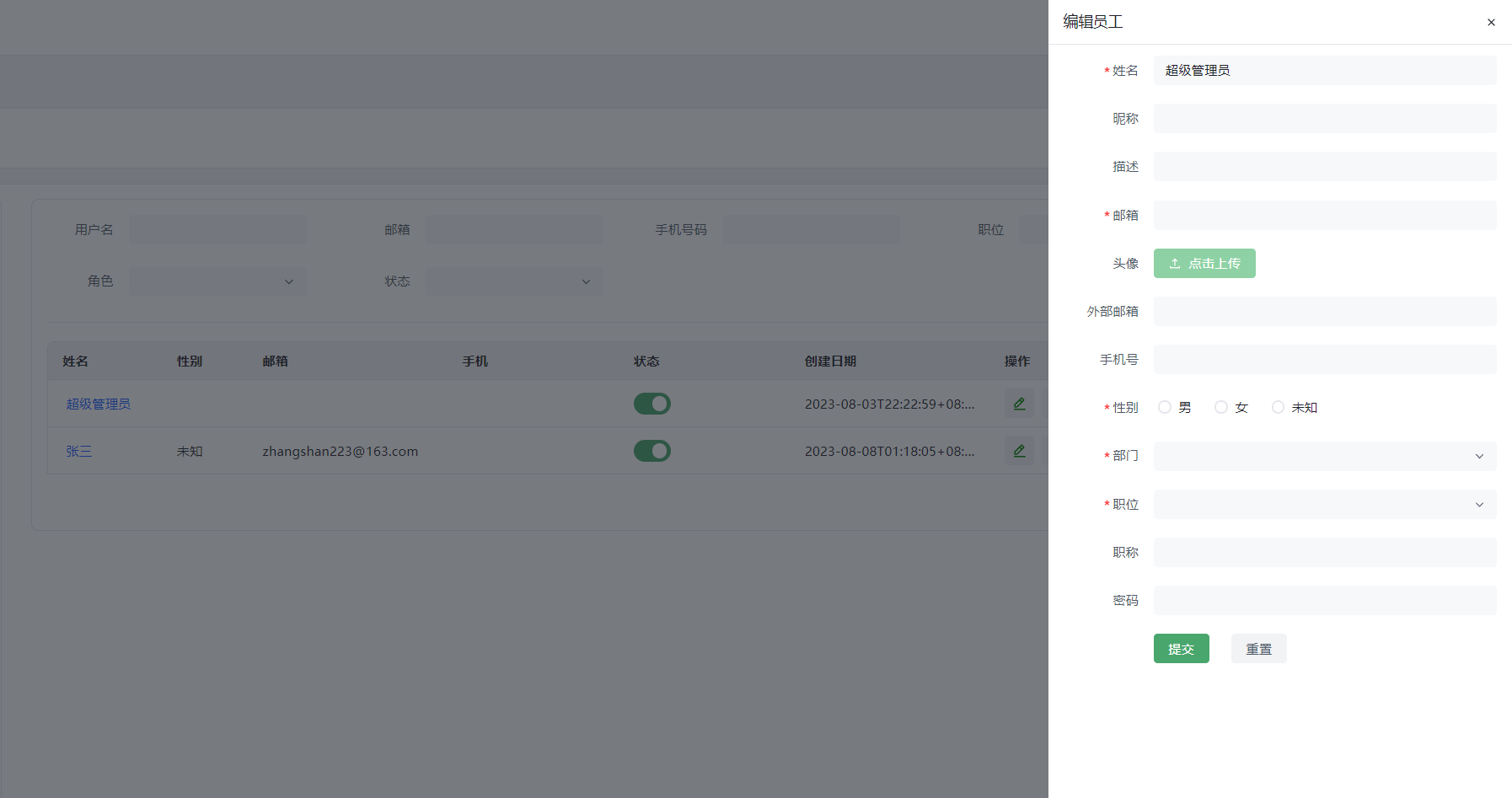Screen dimensions: 1512x798
Task: Click the zhangshan223@163.com email cell
Action: [340, 451]
